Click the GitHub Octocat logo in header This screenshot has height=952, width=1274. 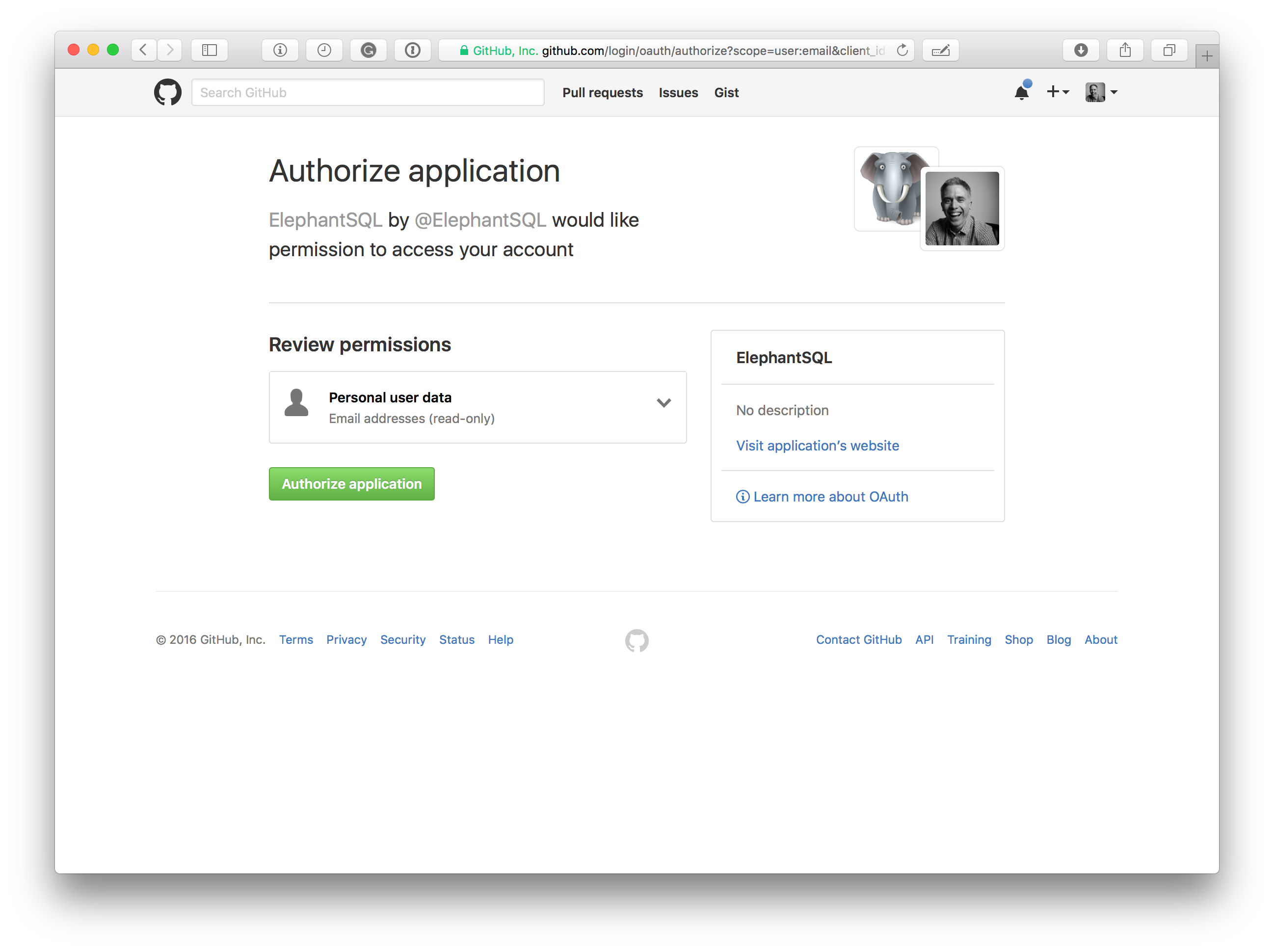pyautogui.click(x=168, y=93)
